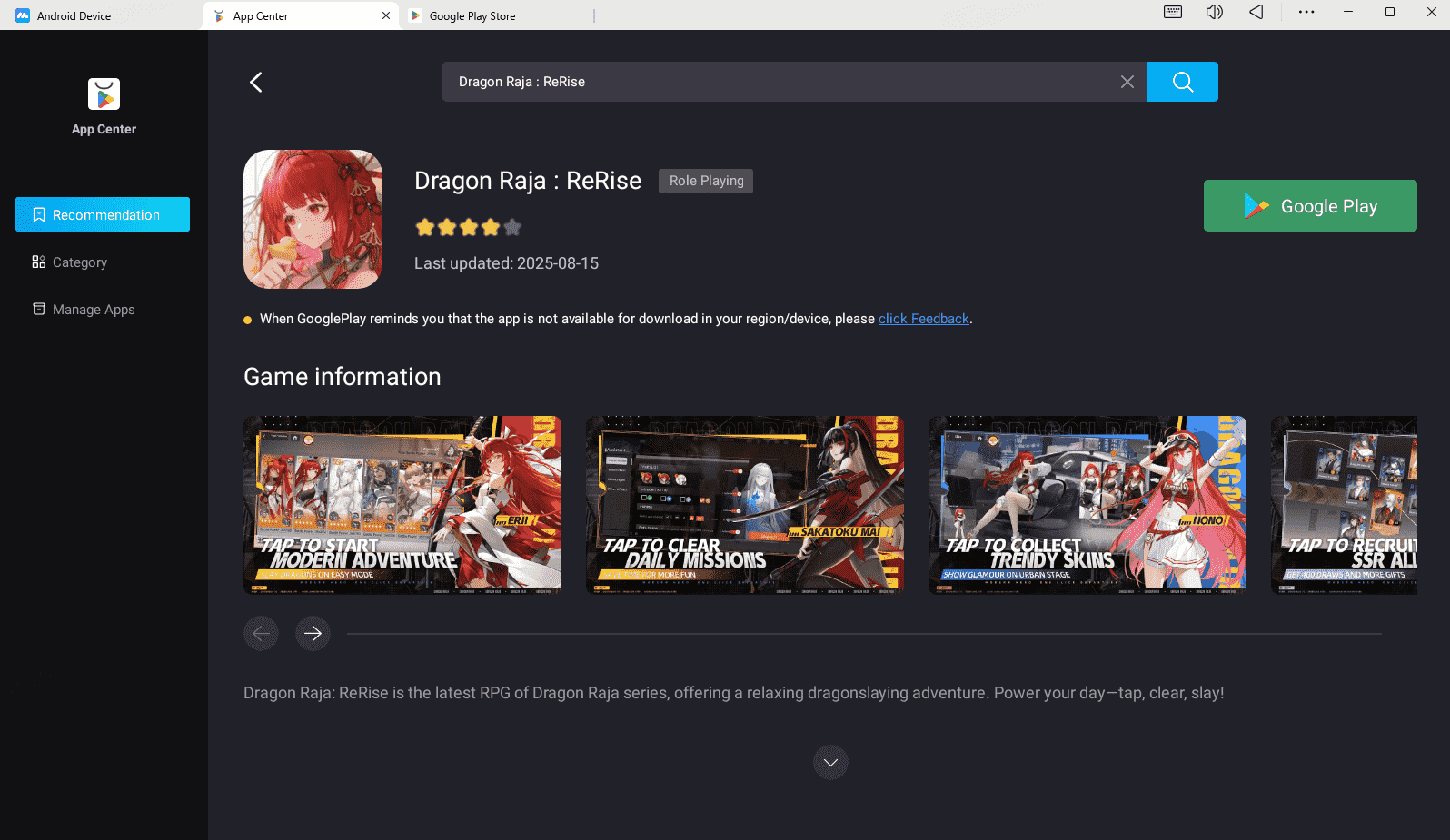This screenshot has width=1450, height=840.
Task: Show previous screenshots with left arrow
Action: coord(261,633)
